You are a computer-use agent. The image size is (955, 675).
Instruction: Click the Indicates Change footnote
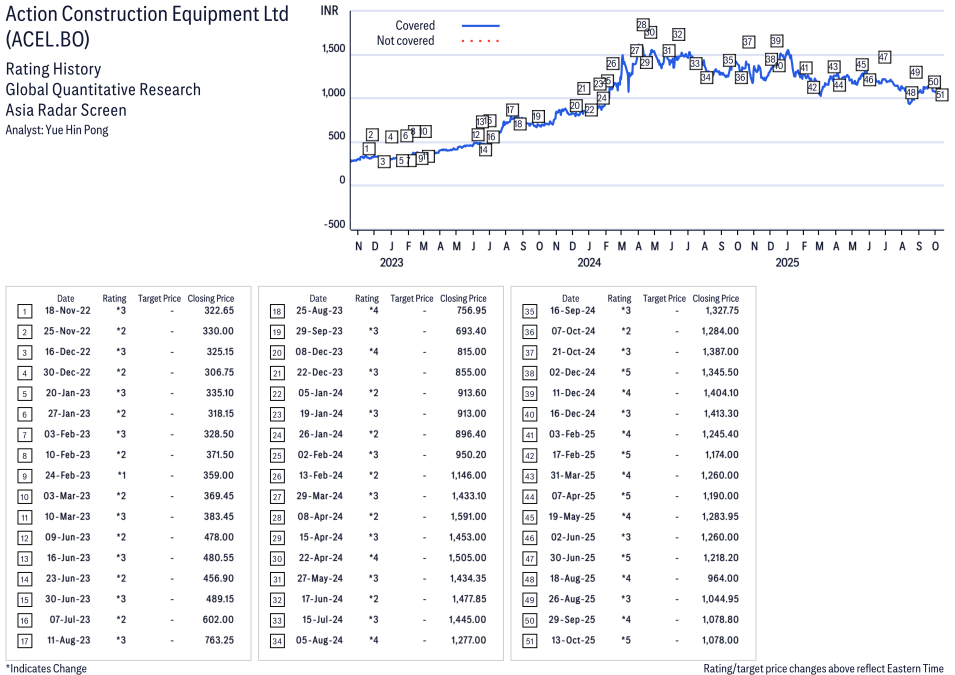point(46,668)
